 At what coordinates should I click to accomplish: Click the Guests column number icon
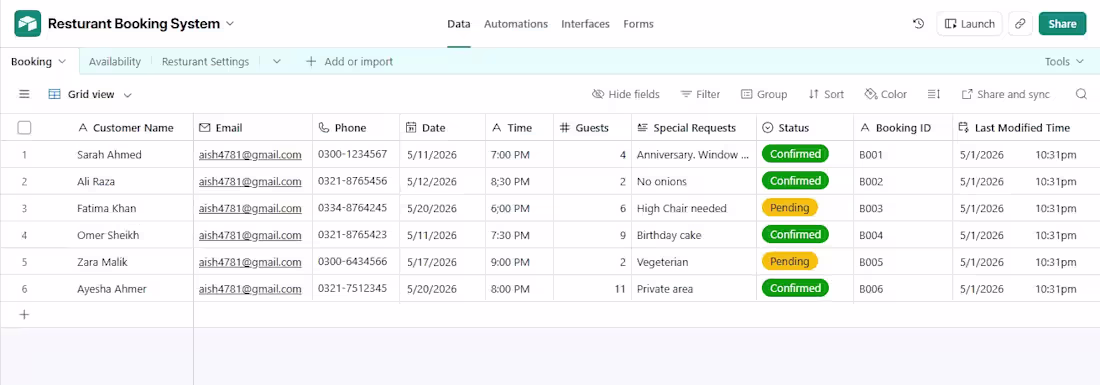(x=565, y=128)
